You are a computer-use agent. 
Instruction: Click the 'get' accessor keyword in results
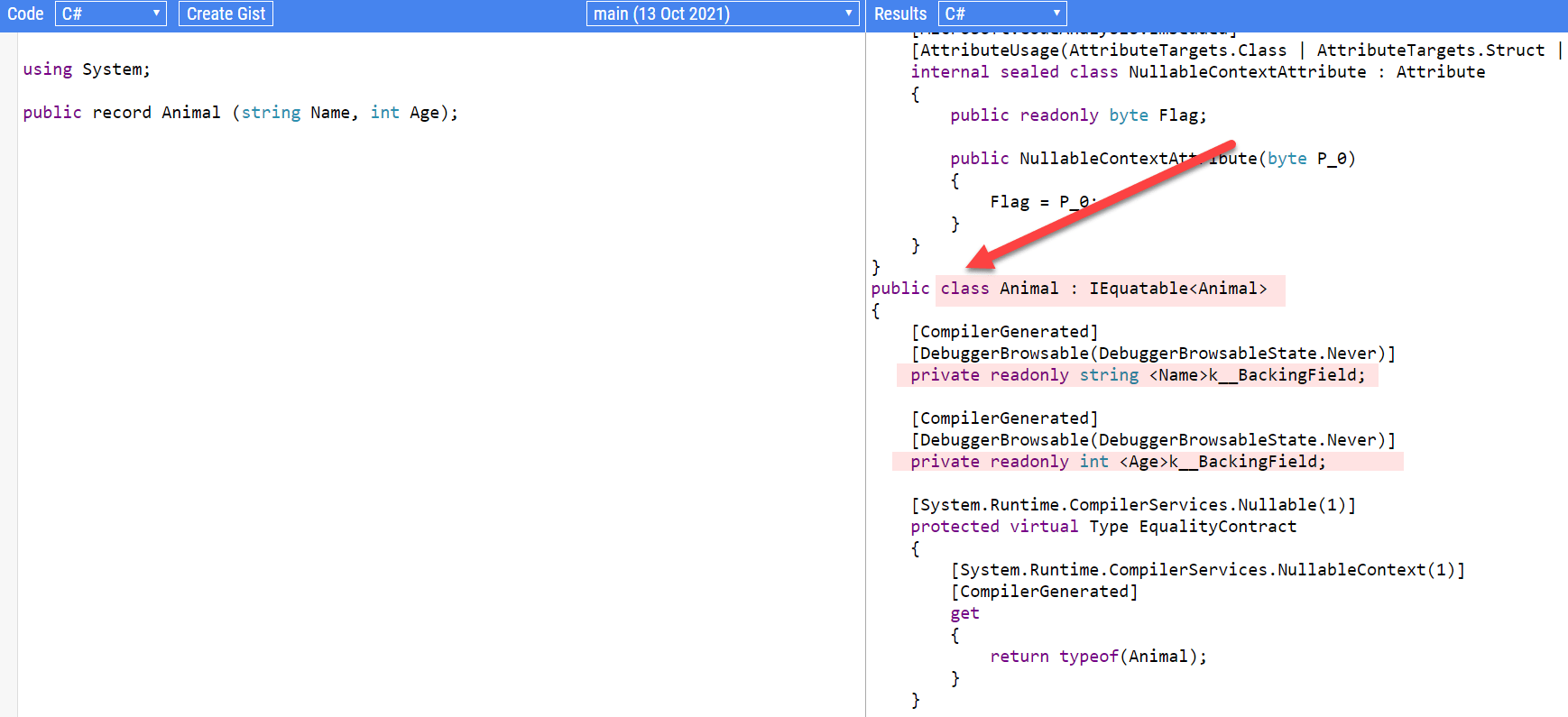point(964,613)
